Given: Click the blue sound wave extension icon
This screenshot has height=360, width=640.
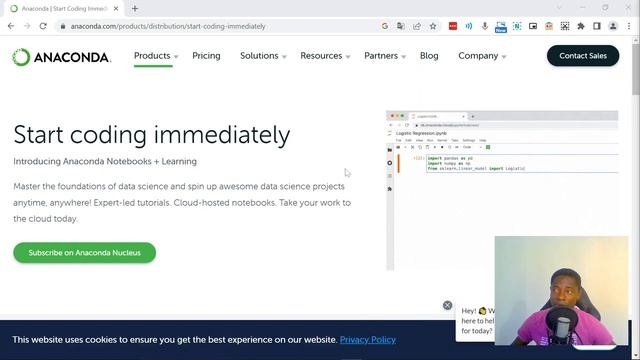Looking at the screenshot, I should coord(469,26).
